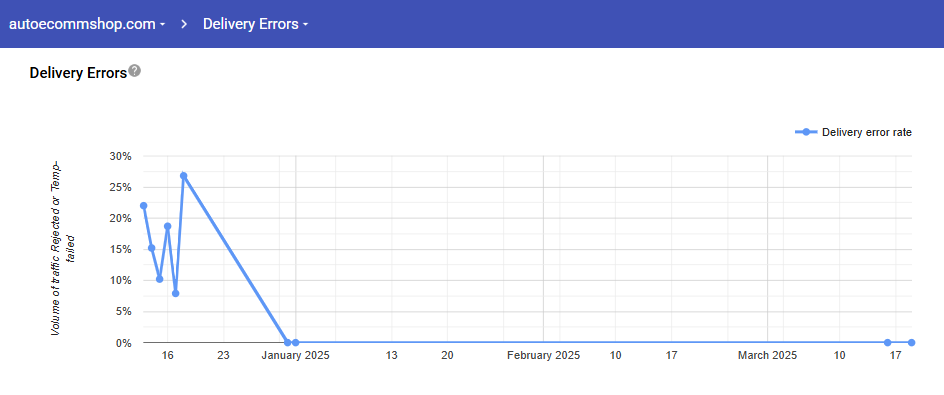Click the Delivery error rate legend entry
This screenshot has height=395, width=944.
853,132
